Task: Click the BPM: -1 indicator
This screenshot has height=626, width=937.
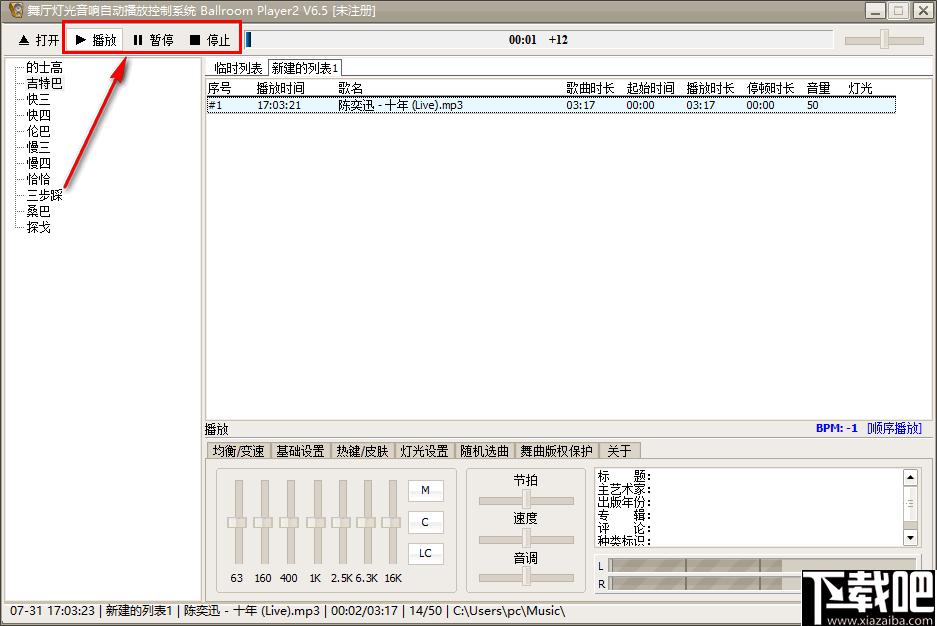Action: (837, 428)
